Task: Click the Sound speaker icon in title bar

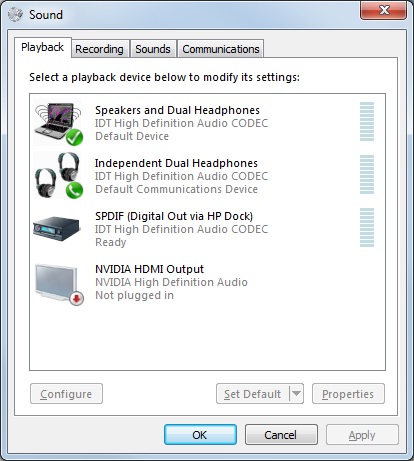Action: pyautogui.click(x=15, y=14)
